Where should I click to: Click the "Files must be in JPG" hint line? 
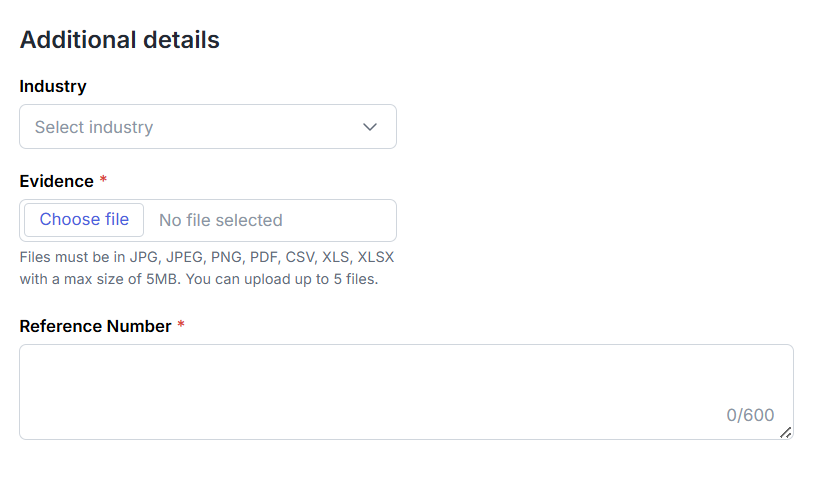click(x=207, y=257)
